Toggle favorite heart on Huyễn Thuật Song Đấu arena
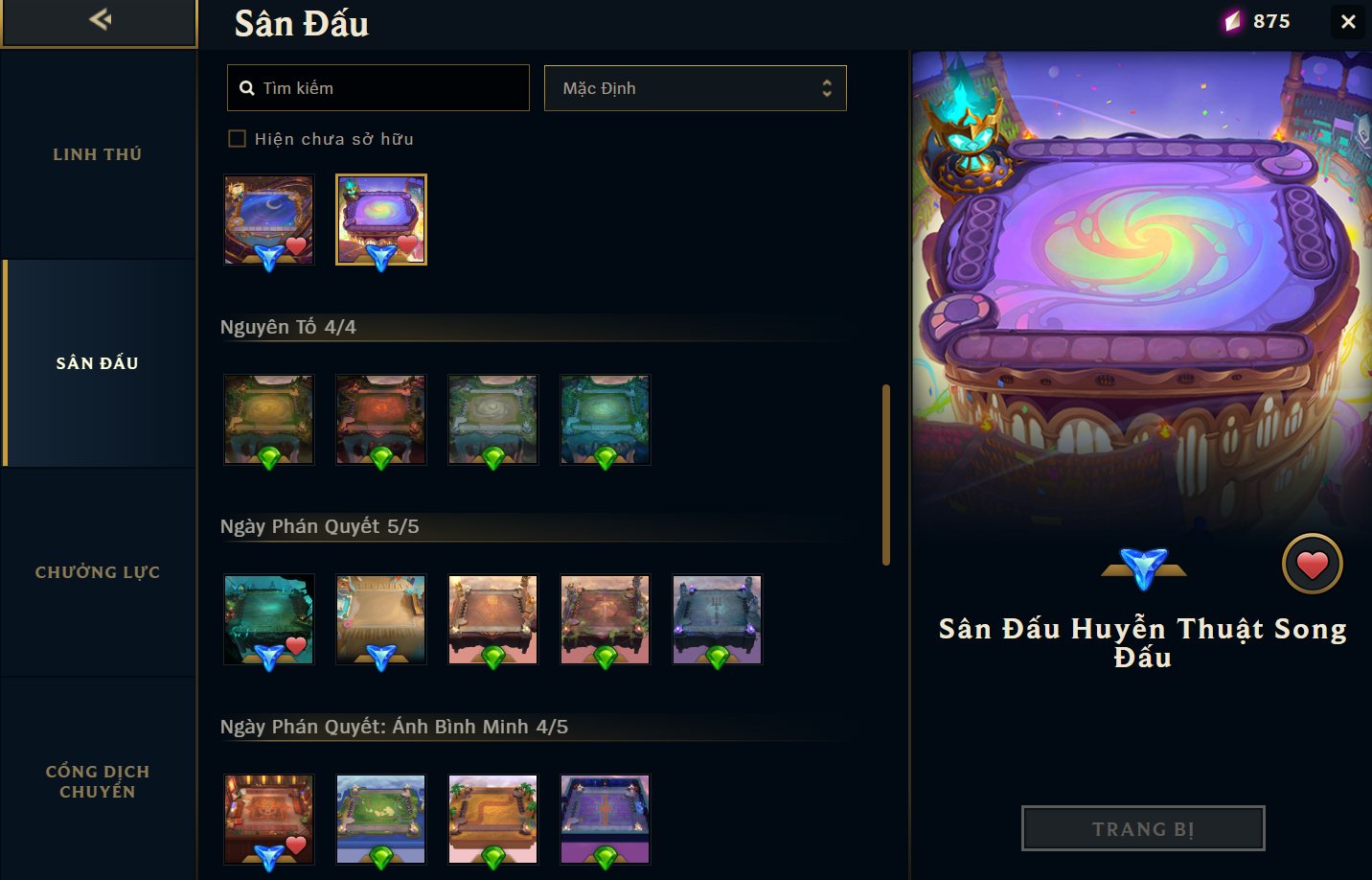Screen dimensions: 1372x880 coord(1312,564)
